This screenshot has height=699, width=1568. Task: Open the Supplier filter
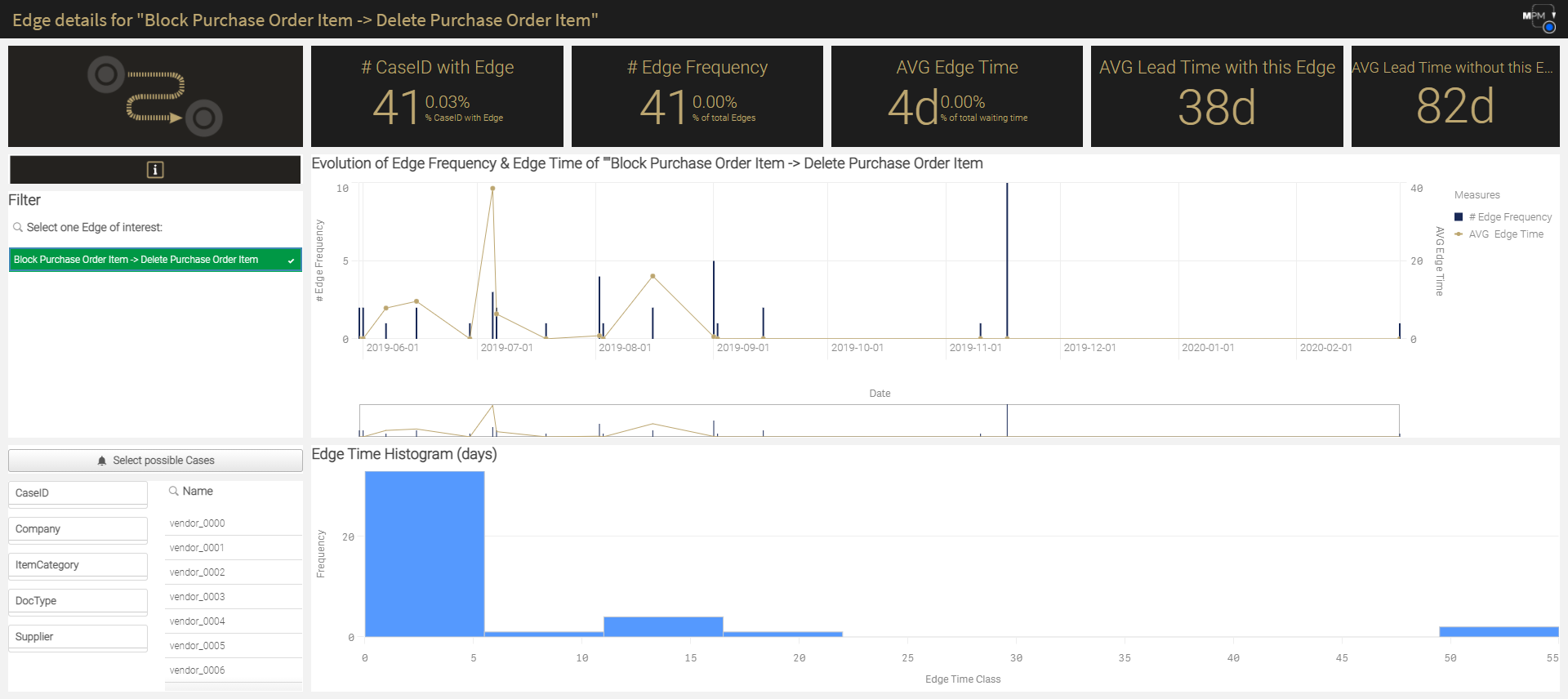78,637
